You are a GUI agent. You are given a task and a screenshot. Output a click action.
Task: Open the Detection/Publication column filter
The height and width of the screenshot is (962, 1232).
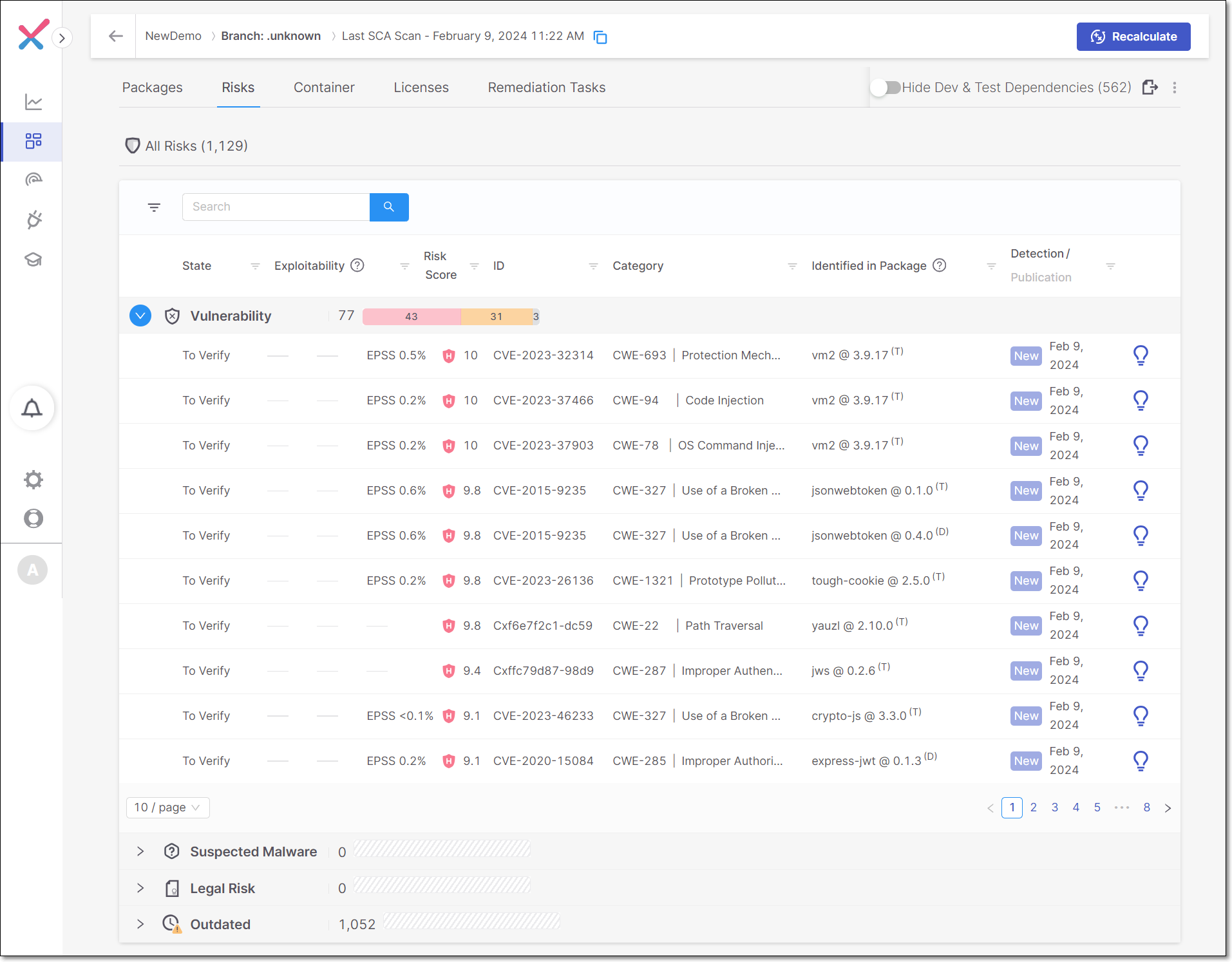(x=1110, y=266)
